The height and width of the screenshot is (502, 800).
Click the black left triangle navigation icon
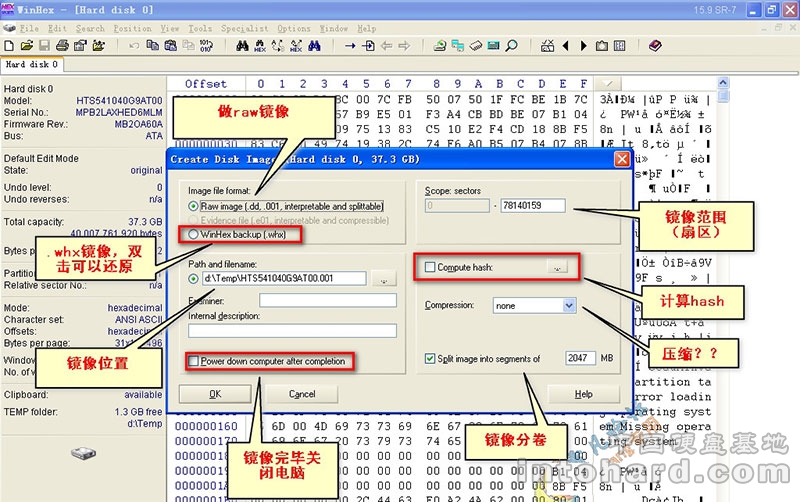point(565,46)
